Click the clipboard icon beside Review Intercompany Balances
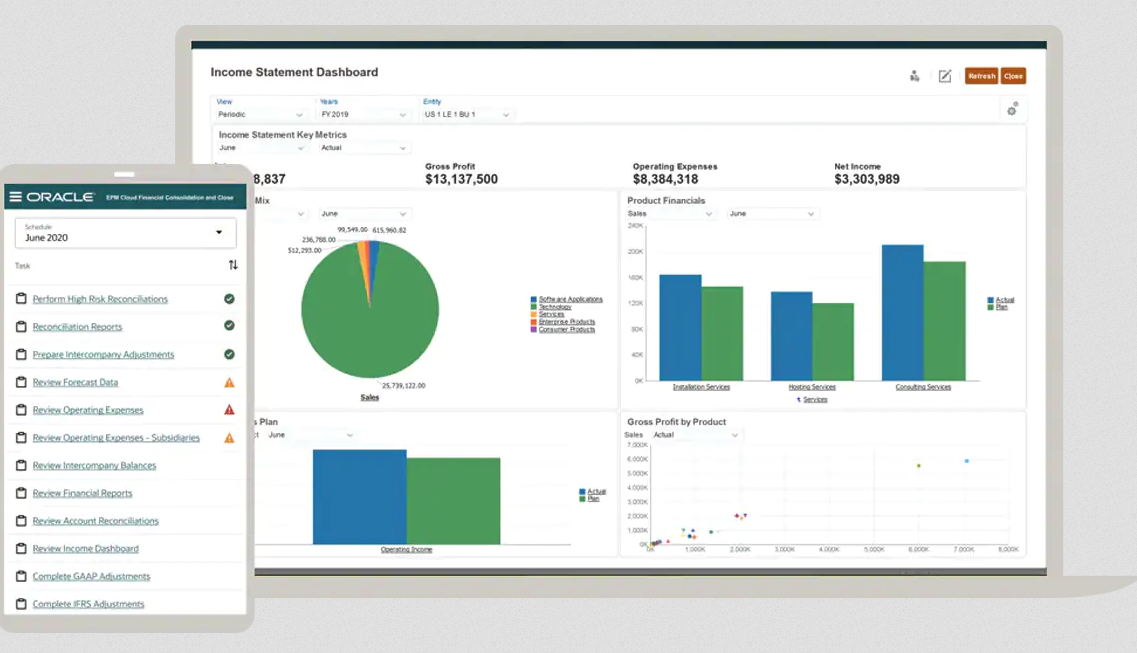 pyautogui.click(x=21, y=465)
